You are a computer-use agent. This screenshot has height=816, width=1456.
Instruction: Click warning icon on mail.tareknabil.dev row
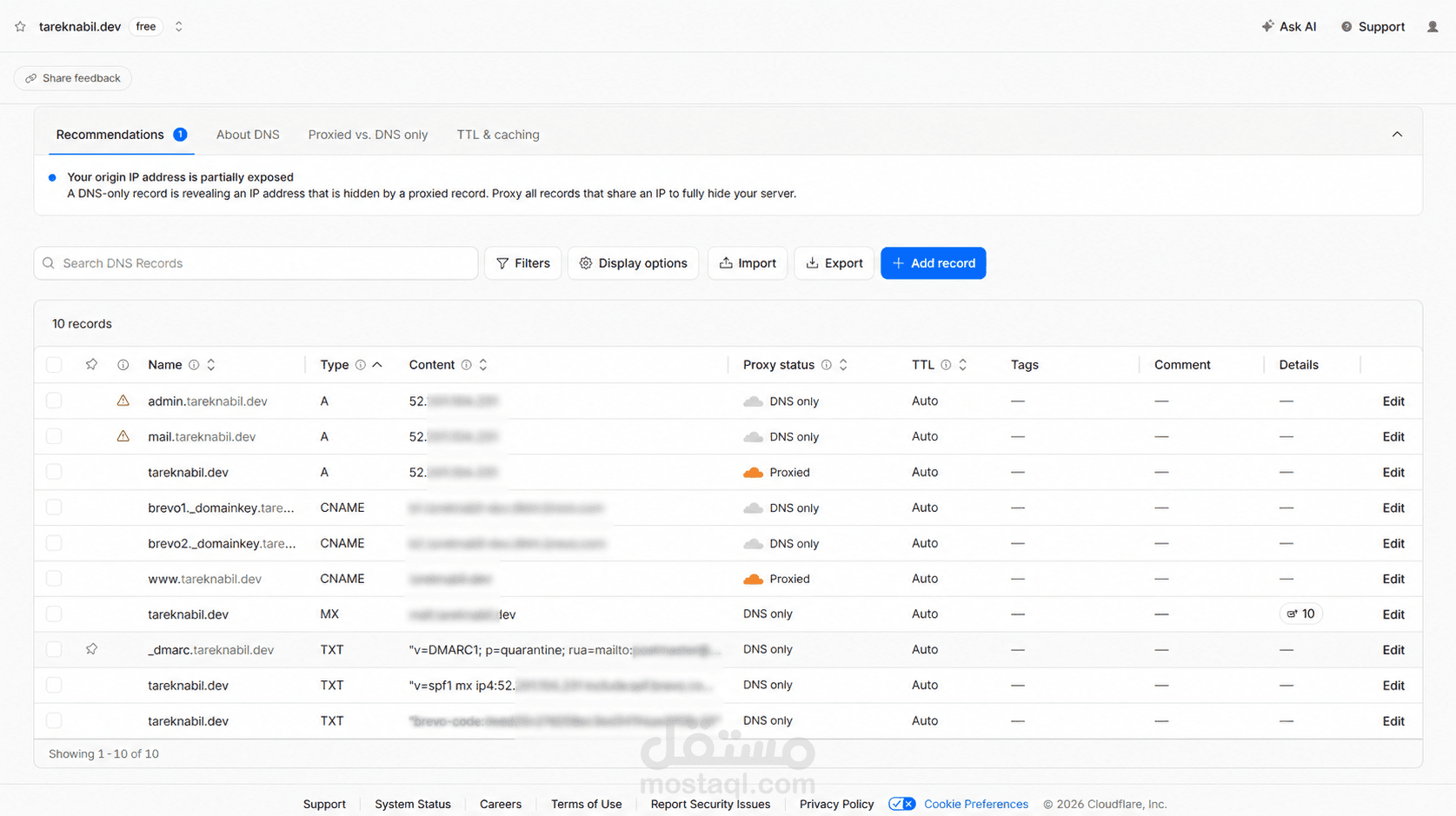click(123, 436)
